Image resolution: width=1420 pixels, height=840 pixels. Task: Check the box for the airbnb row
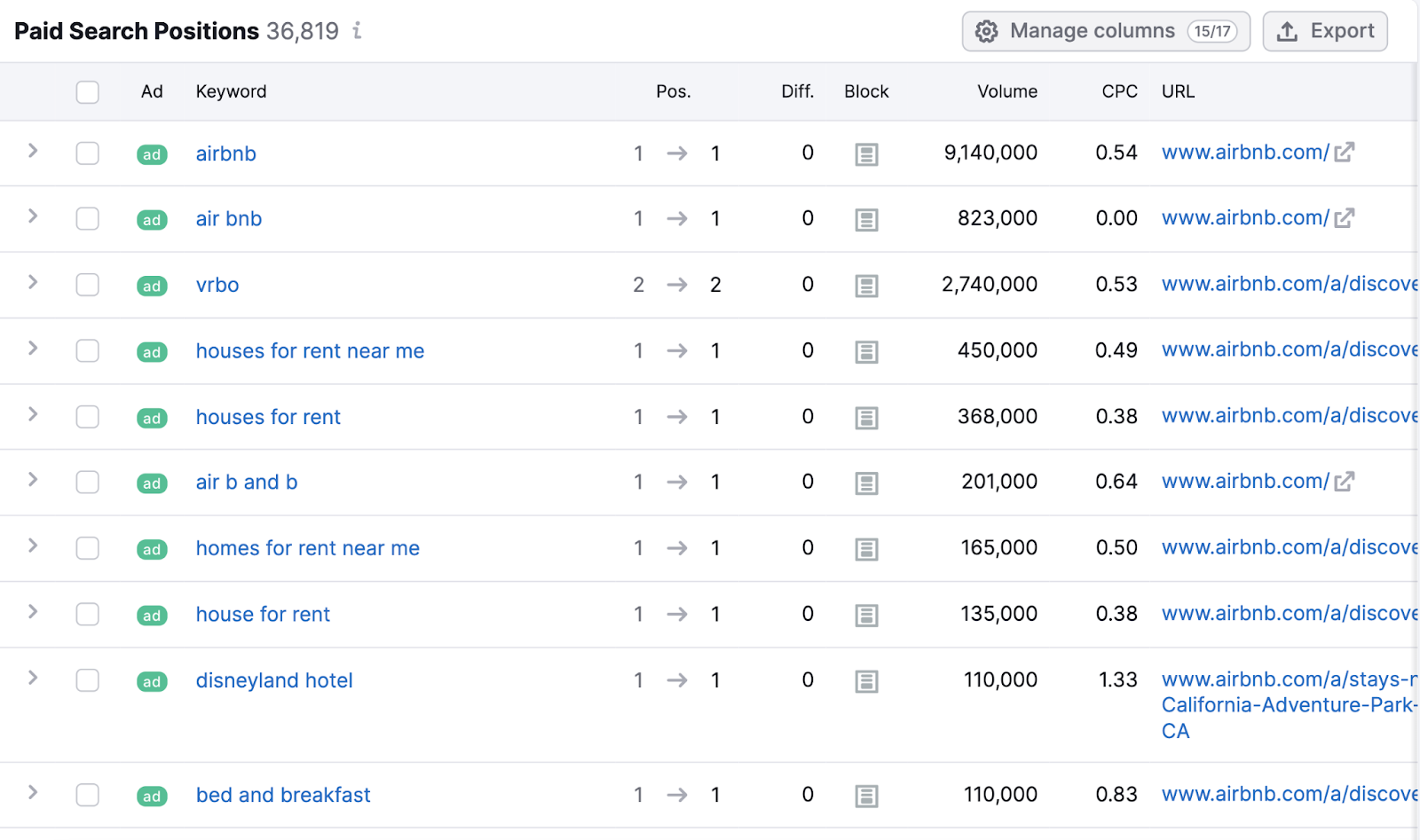click(88, 153)
